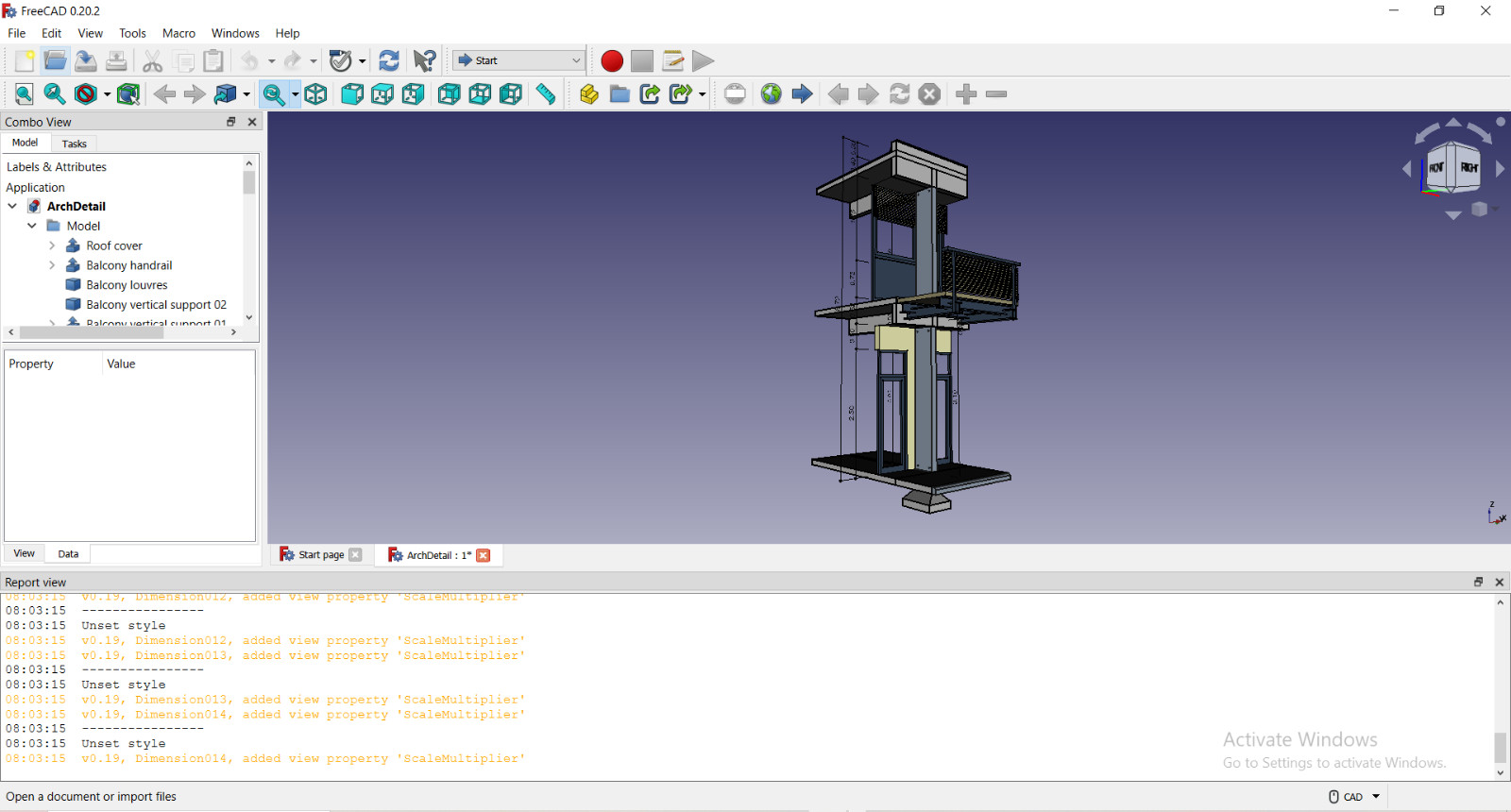The image size is (1511, 812).
Task: Open the Start workbench dropdown
Action: (x=518, y=60)
